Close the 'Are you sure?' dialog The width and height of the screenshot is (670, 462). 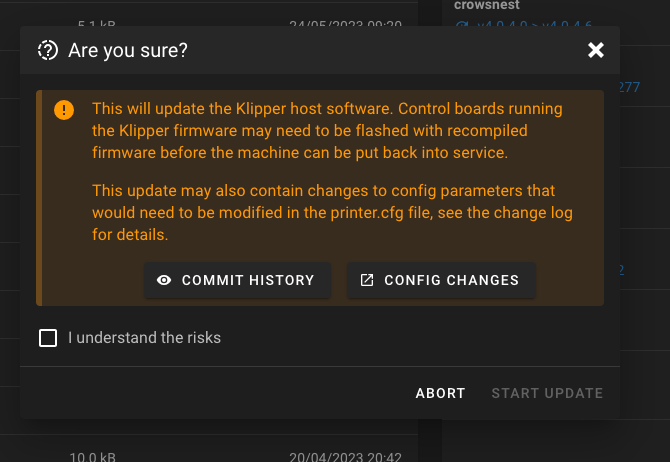tap(596, 50)
